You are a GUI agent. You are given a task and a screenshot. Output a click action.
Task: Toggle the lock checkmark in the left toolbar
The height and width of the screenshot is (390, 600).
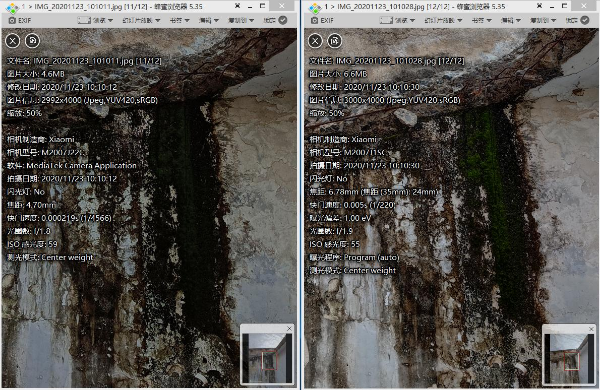(x=283, y=20)
